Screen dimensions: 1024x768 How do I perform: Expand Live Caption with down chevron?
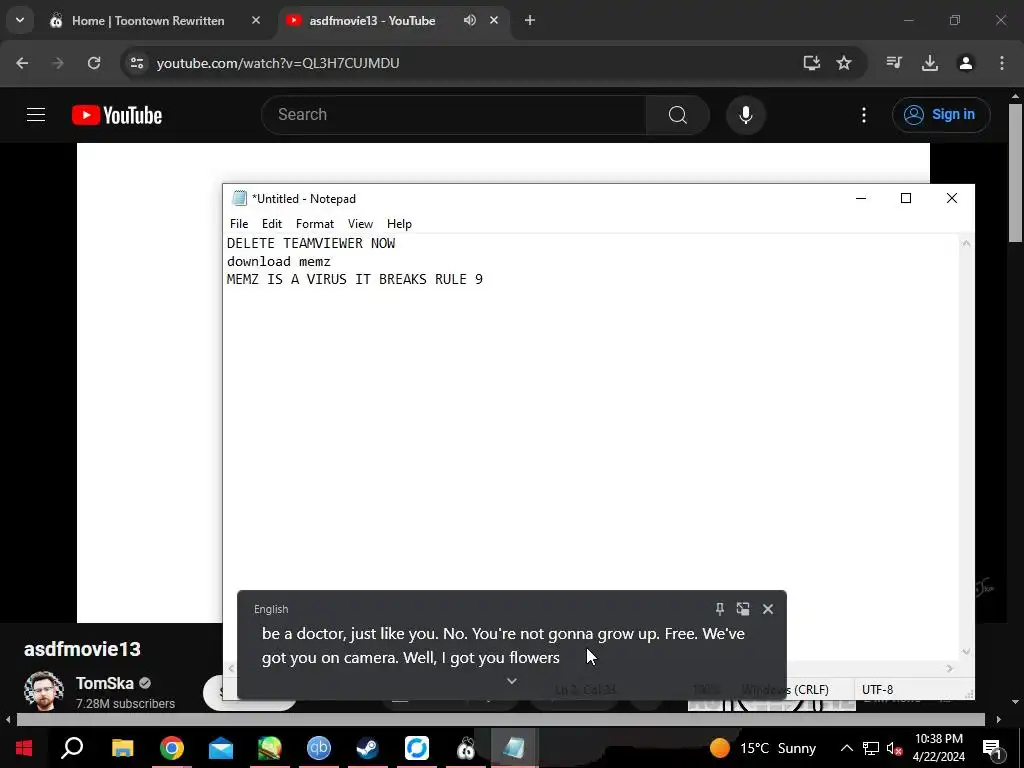point(512,681)
